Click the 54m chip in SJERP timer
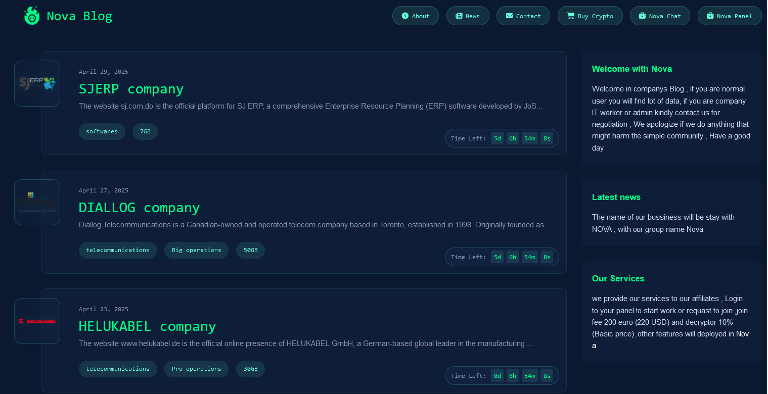The width and height of the screenshot is (768, 394). [x=529, y=139]
